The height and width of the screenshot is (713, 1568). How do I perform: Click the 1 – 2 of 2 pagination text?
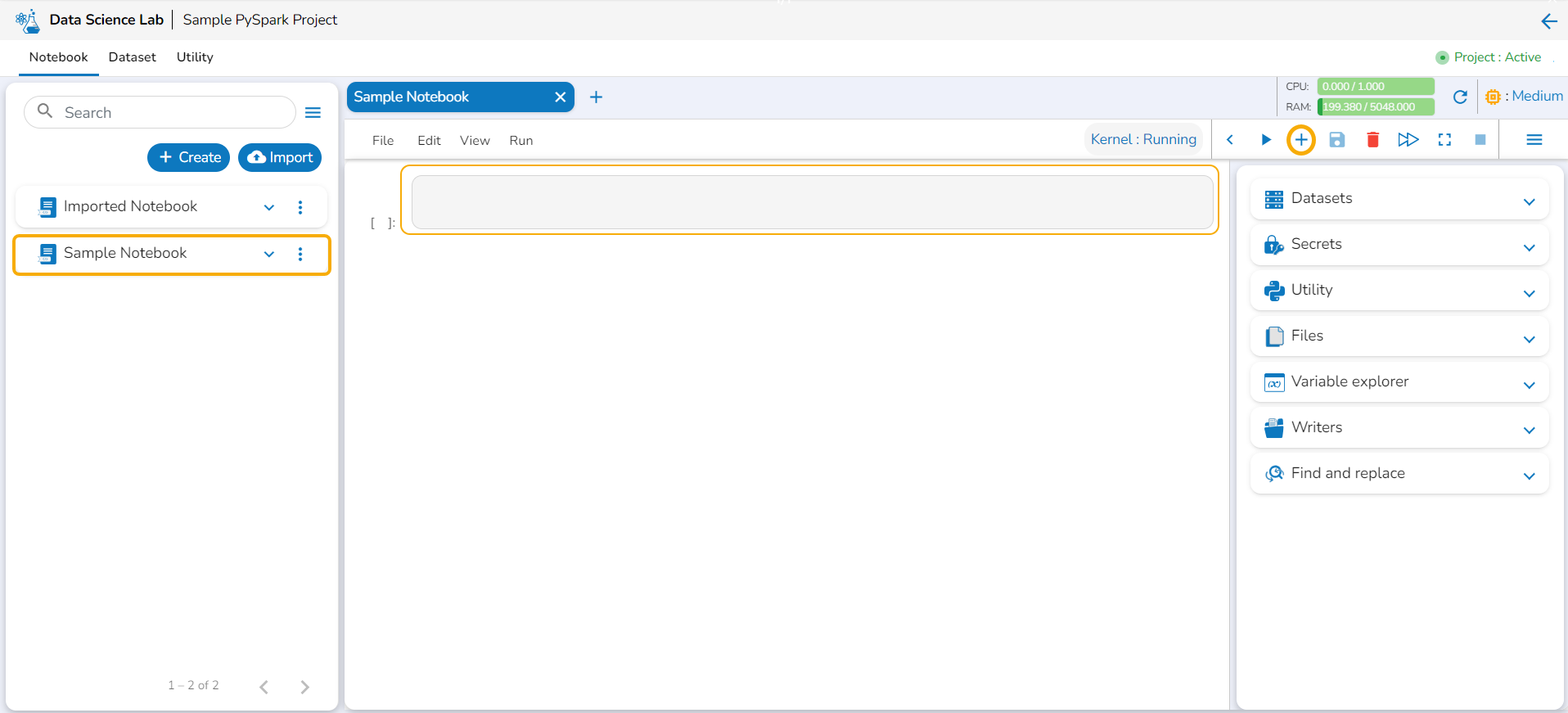click(x=193, y=686)
